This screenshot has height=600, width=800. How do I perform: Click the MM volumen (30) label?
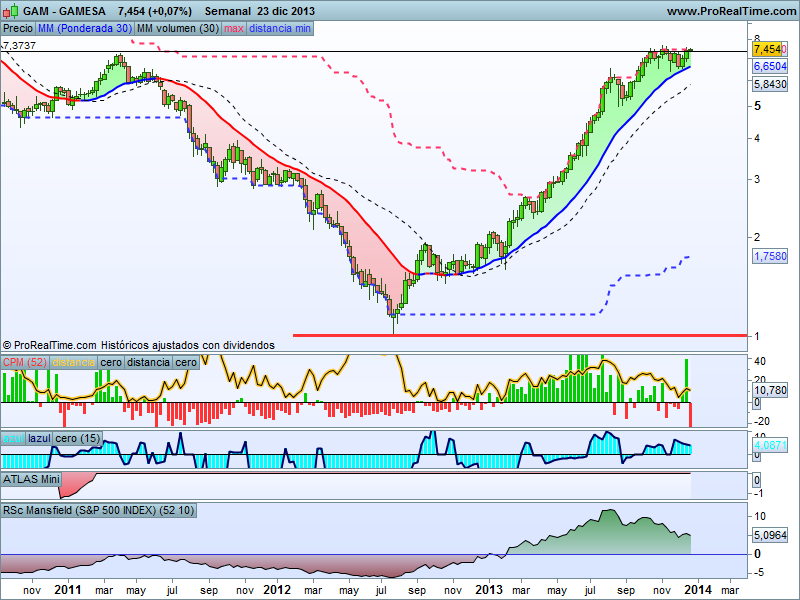177,29
